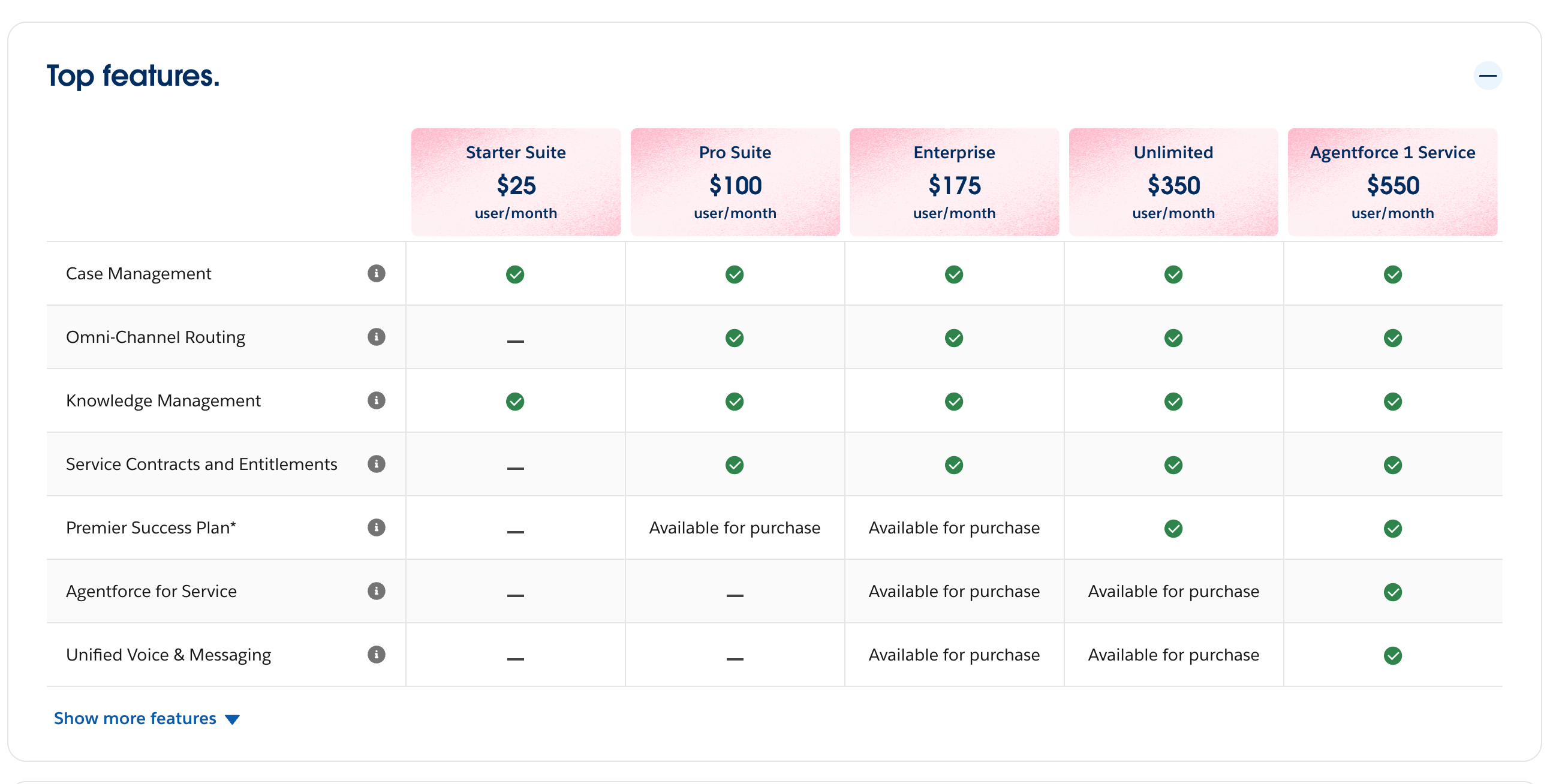The image size is (1547, 784).
Task: Click the Service Contracts and Entitlements label
Action: (x=201, y=465)
